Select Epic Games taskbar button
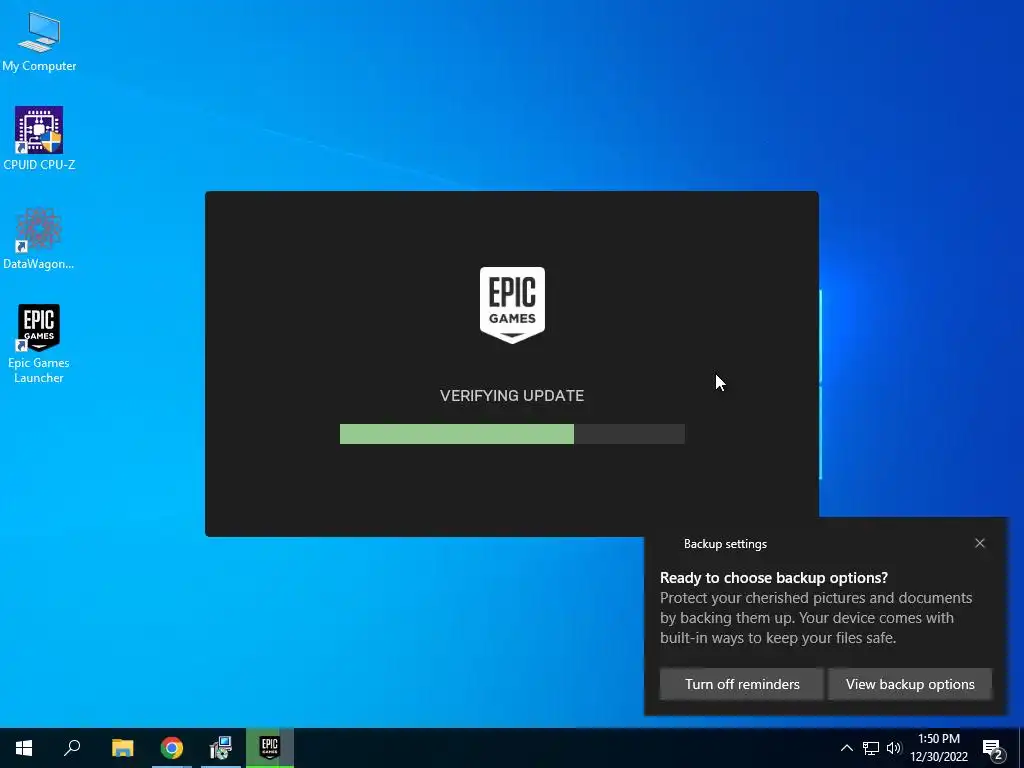 (270, 748)
